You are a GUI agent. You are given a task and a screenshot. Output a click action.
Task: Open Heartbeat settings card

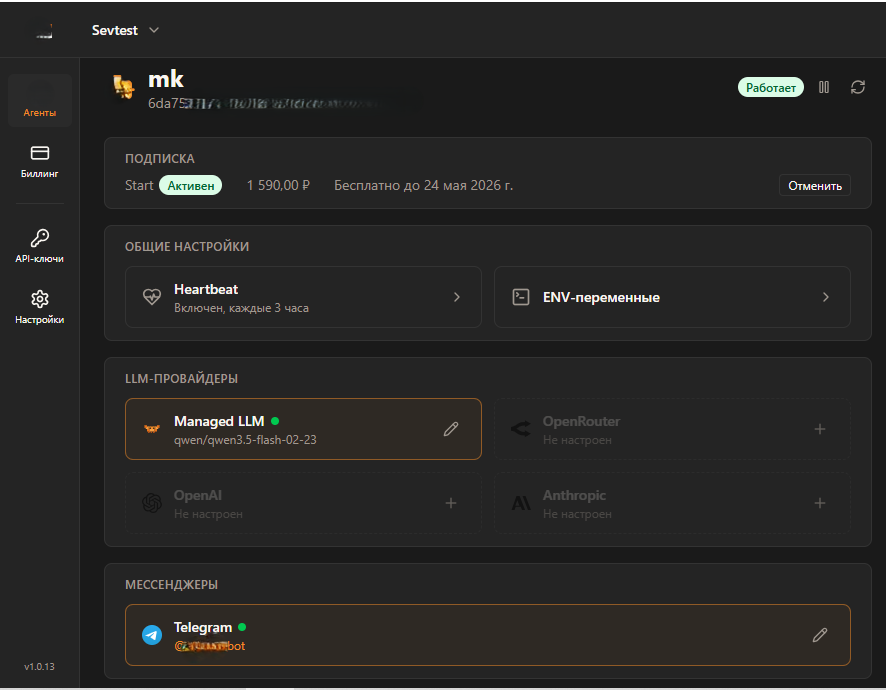tap(303, 297)
